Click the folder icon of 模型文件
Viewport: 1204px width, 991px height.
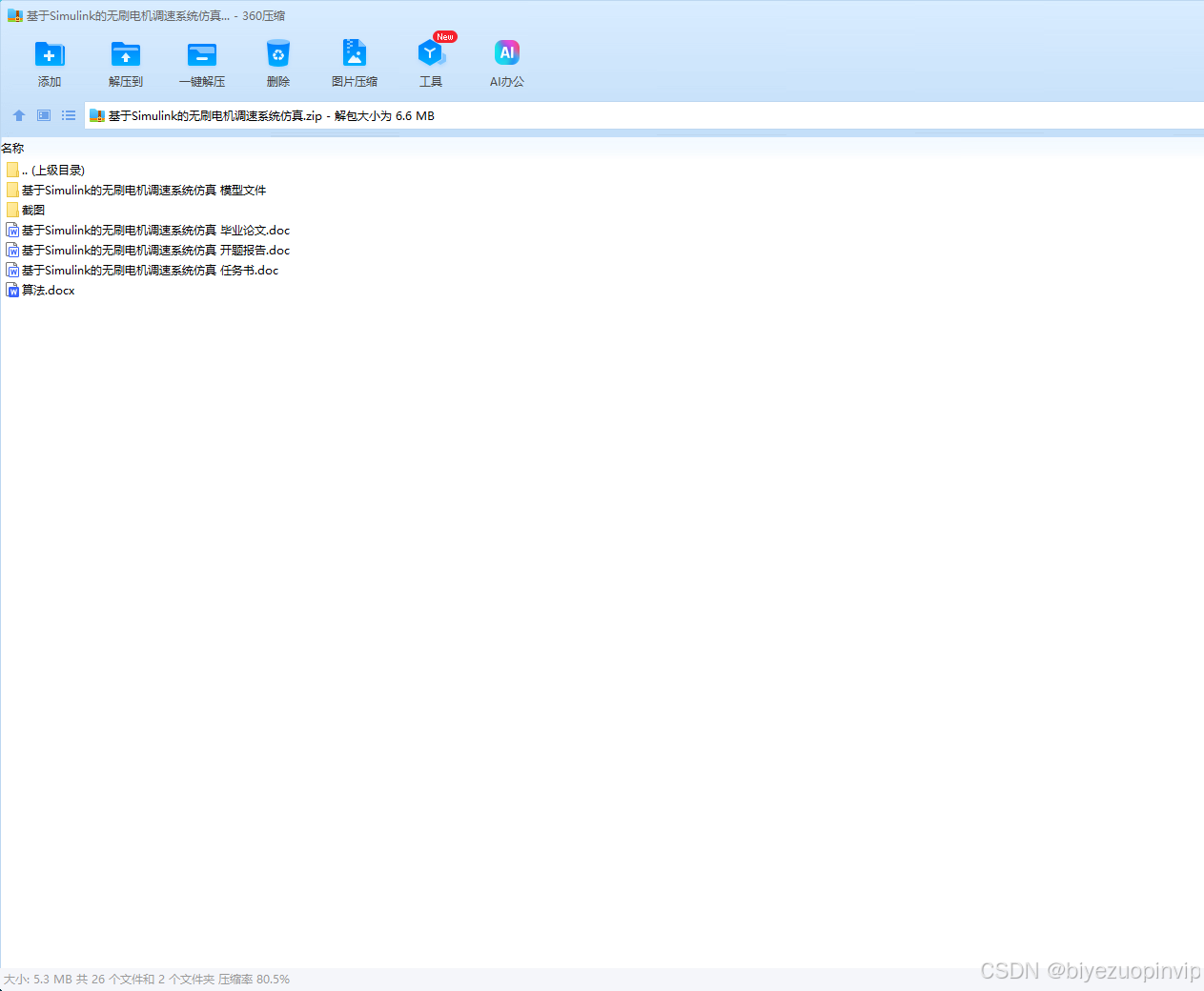tap(12, 190)
